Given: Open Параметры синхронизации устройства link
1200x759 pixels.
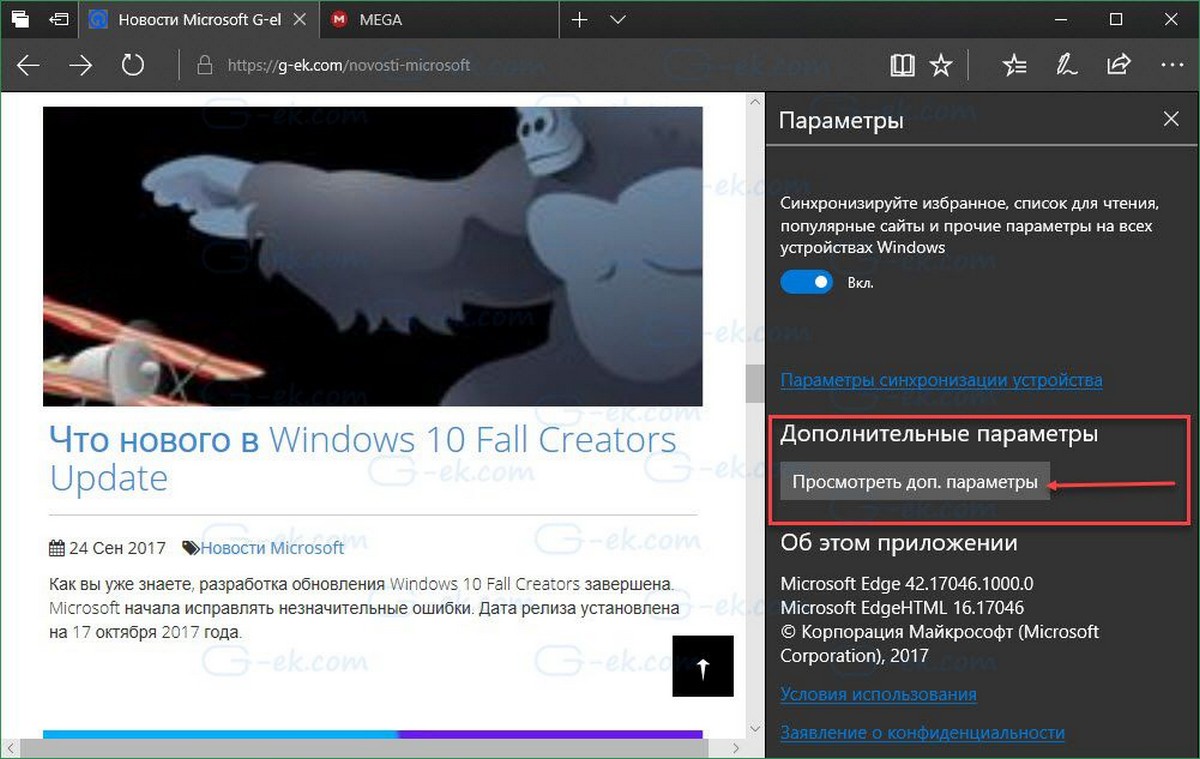Looking at the screenshot, I should [x=941, y=380].
